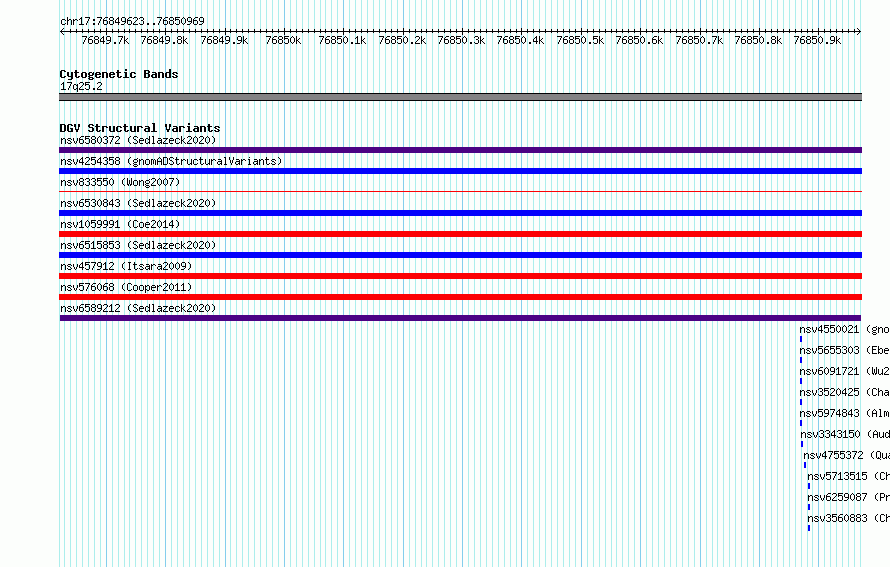
Task: Click ruler position 76849.7k
Action: coord(106,40)
